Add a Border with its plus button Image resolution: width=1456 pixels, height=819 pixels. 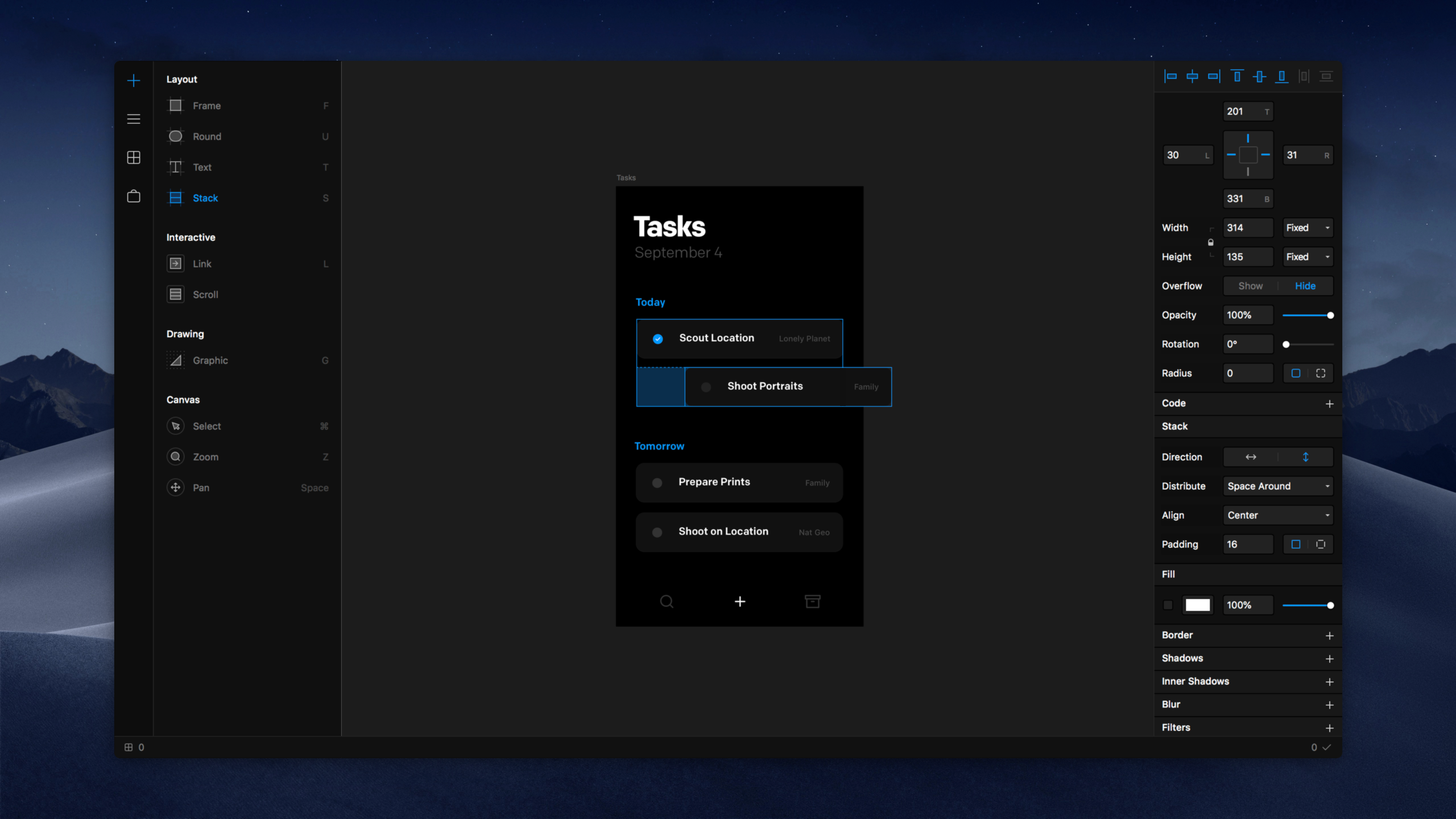(x=1330, y=635)
